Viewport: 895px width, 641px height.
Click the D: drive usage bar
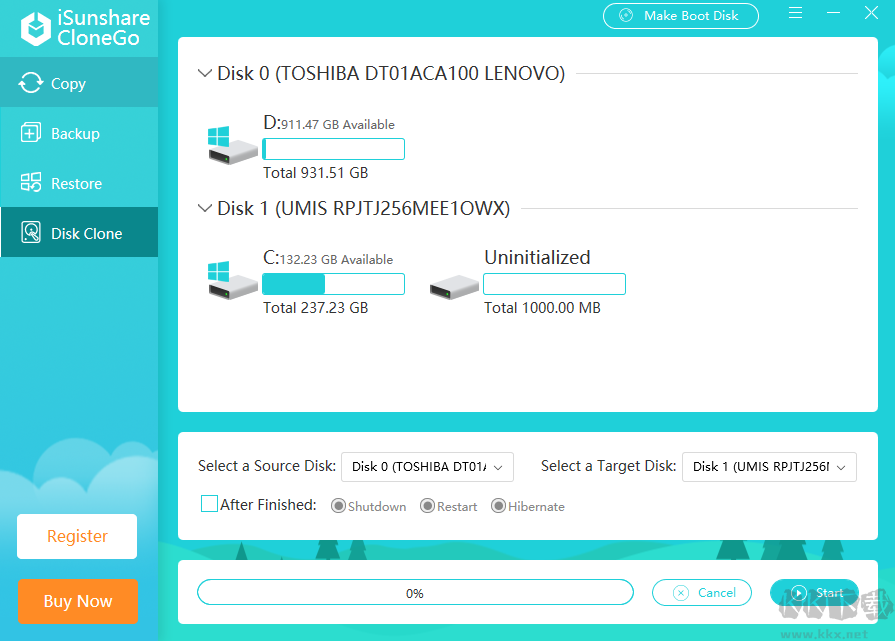[x=333, y=149]
